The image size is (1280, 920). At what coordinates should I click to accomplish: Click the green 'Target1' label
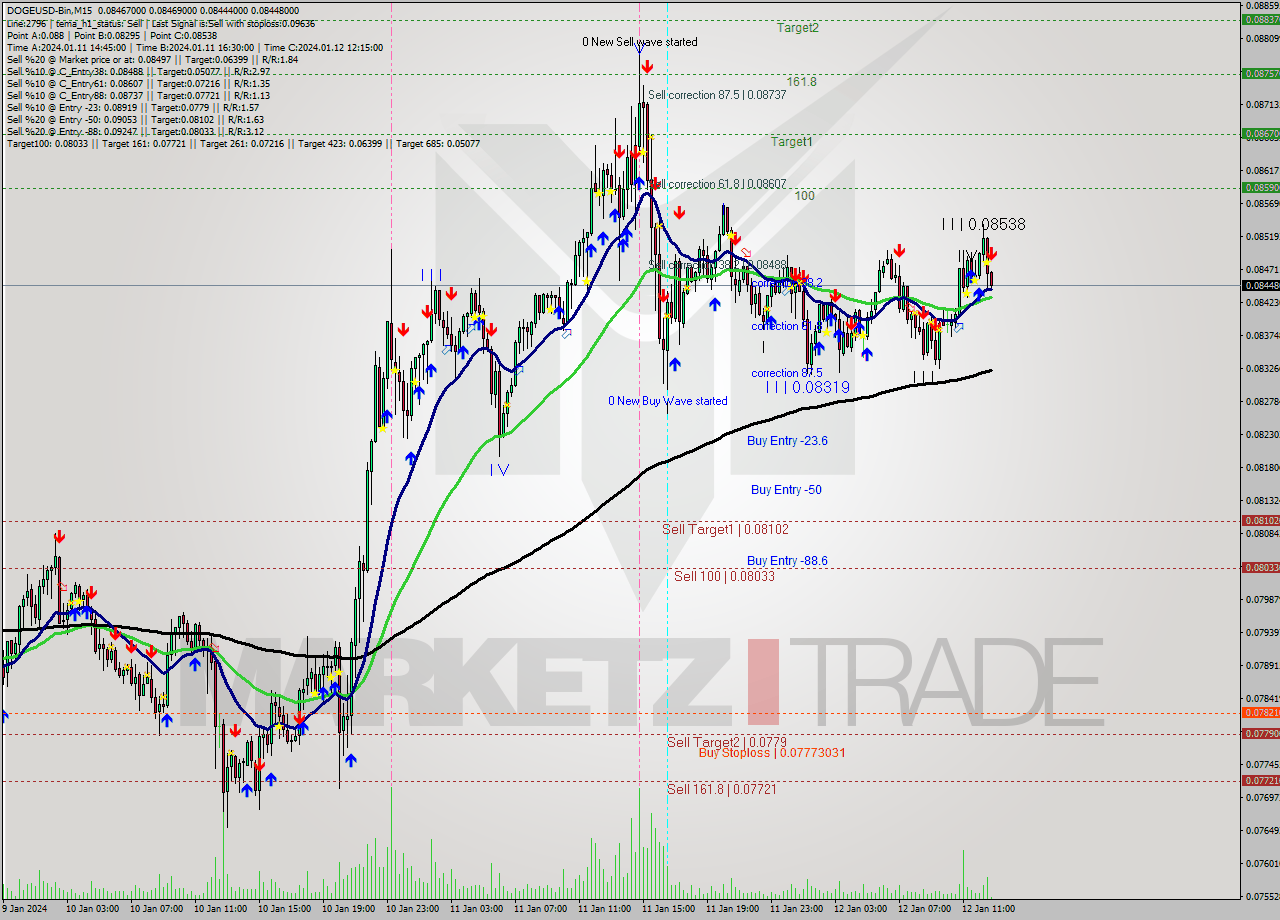tap(791, 142)
